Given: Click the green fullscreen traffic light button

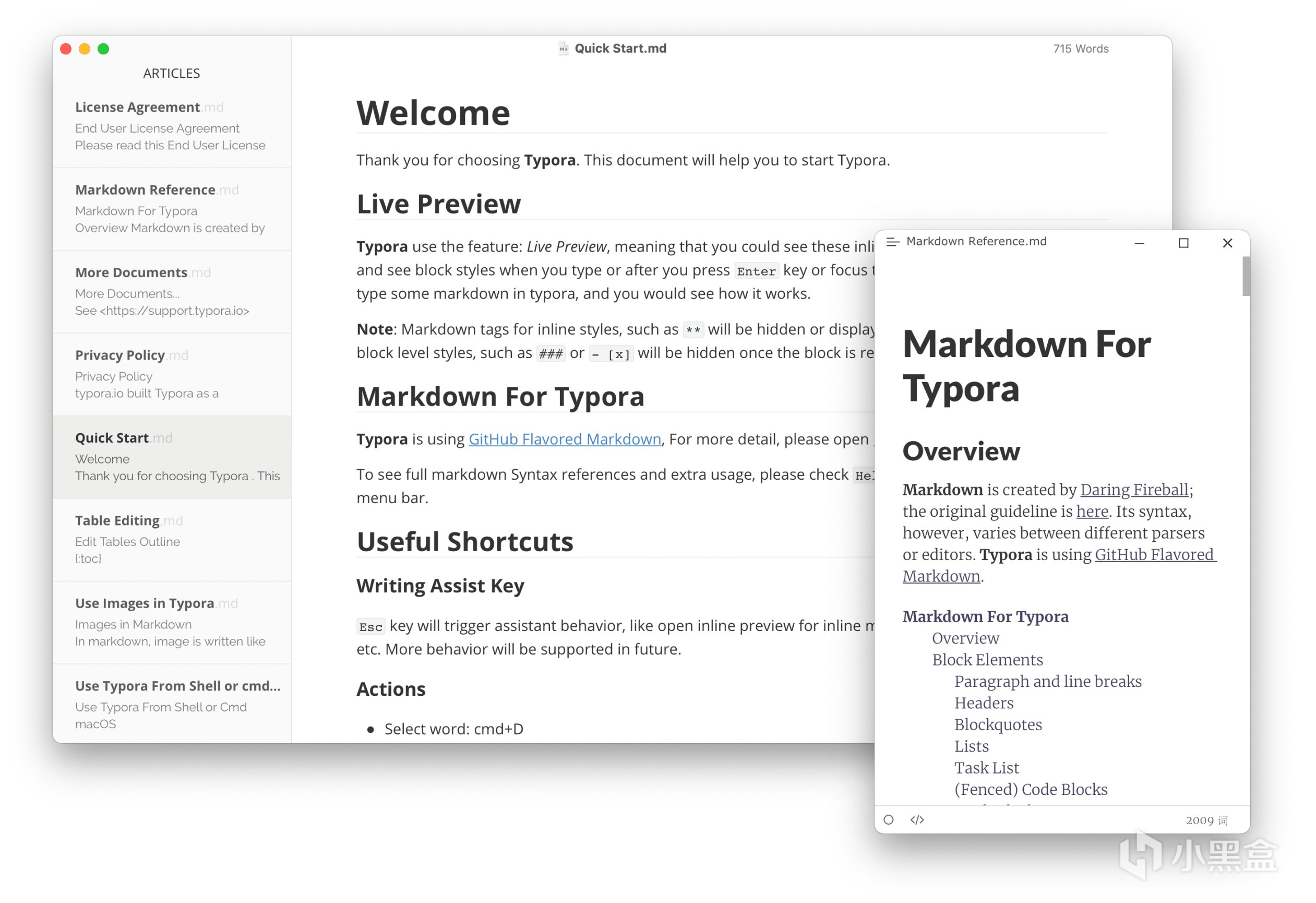Looking at the screenshot, I should click(x=103, y=49).
